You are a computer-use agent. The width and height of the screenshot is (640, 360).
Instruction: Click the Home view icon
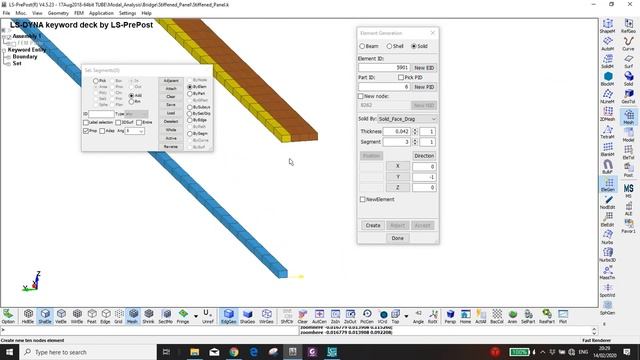(x=465, y=316)
